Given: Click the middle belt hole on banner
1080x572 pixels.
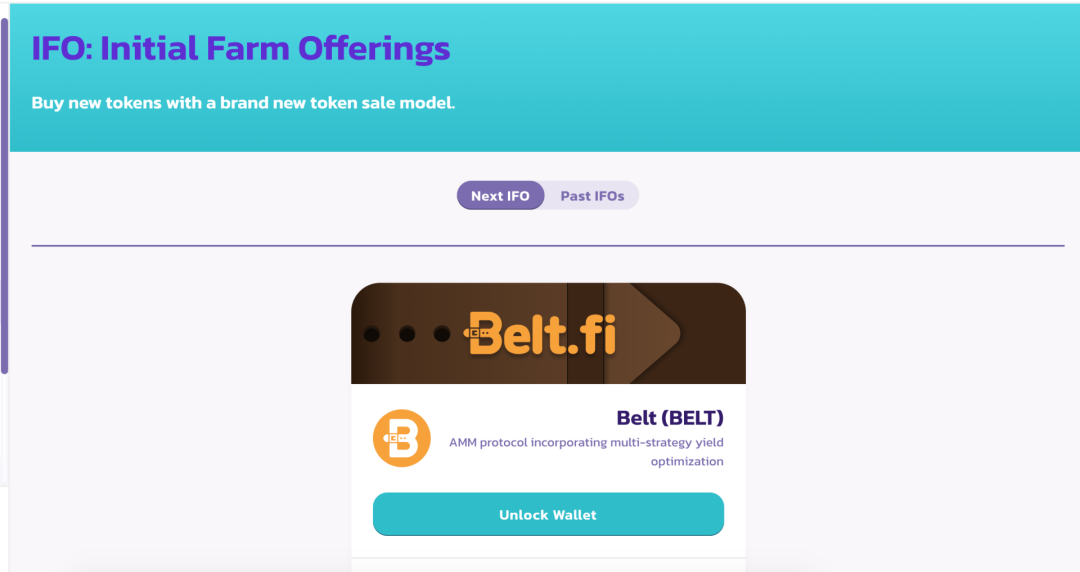Looking at the screenshot, I should click(407, 333).
